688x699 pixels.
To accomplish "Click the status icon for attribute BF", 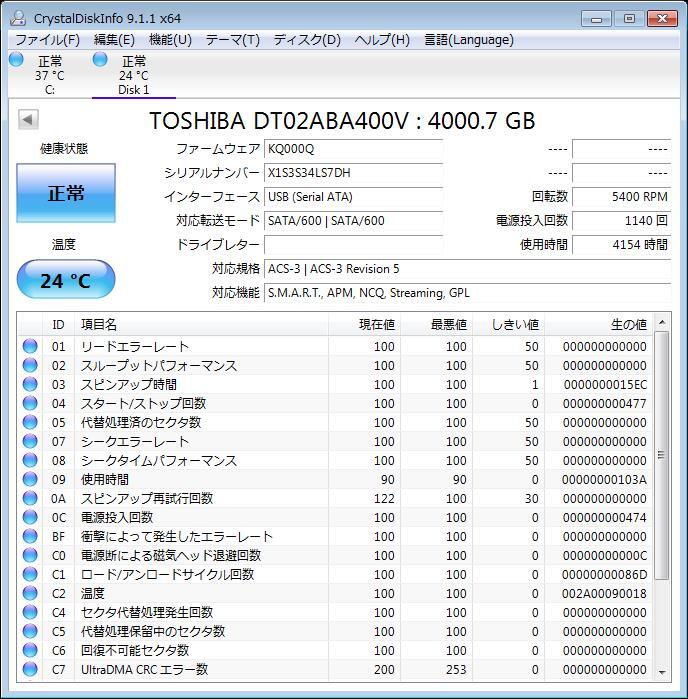I will pos(30,536).
